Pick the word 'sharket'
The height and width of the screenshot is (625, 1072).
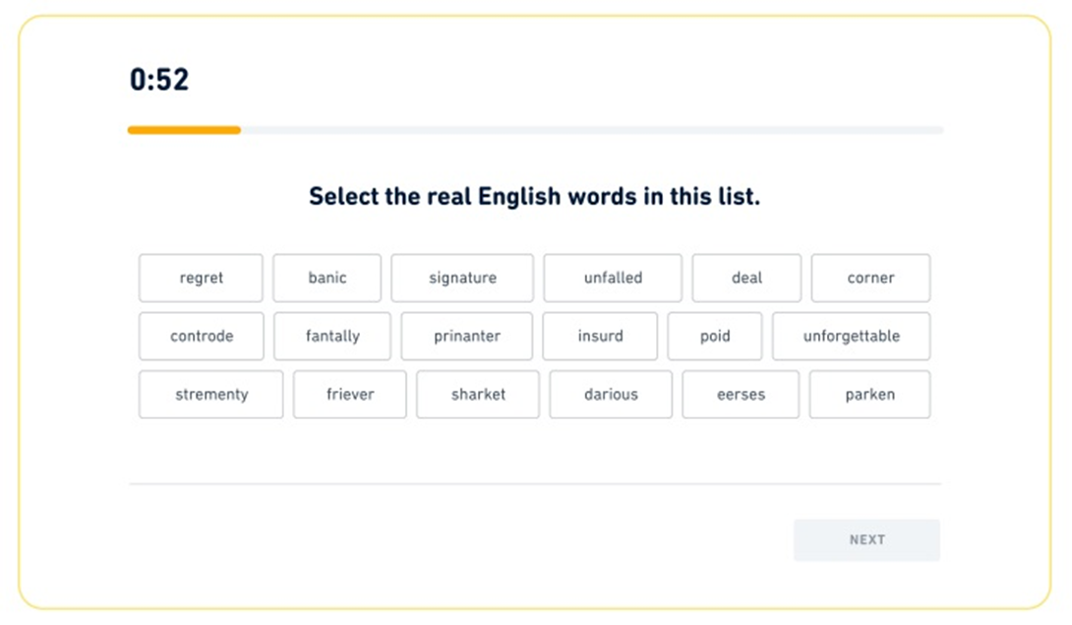[478, 394]
